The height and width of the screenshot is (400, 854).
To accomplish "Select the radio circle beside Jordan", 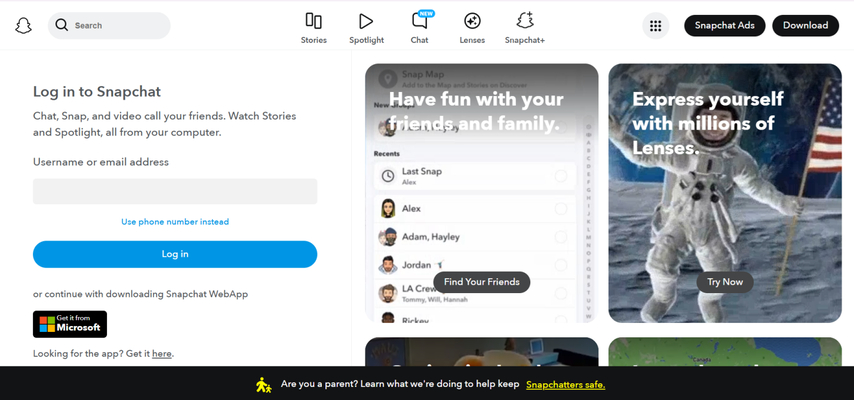I will pos(560,265).
